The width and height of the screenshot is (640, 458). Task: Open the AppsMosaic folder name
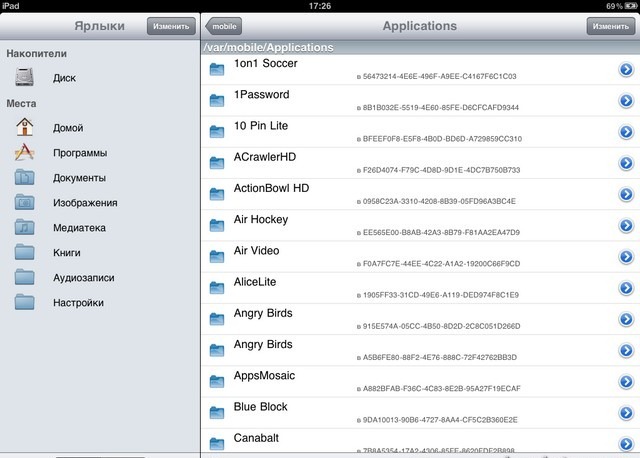pos(264,376)
